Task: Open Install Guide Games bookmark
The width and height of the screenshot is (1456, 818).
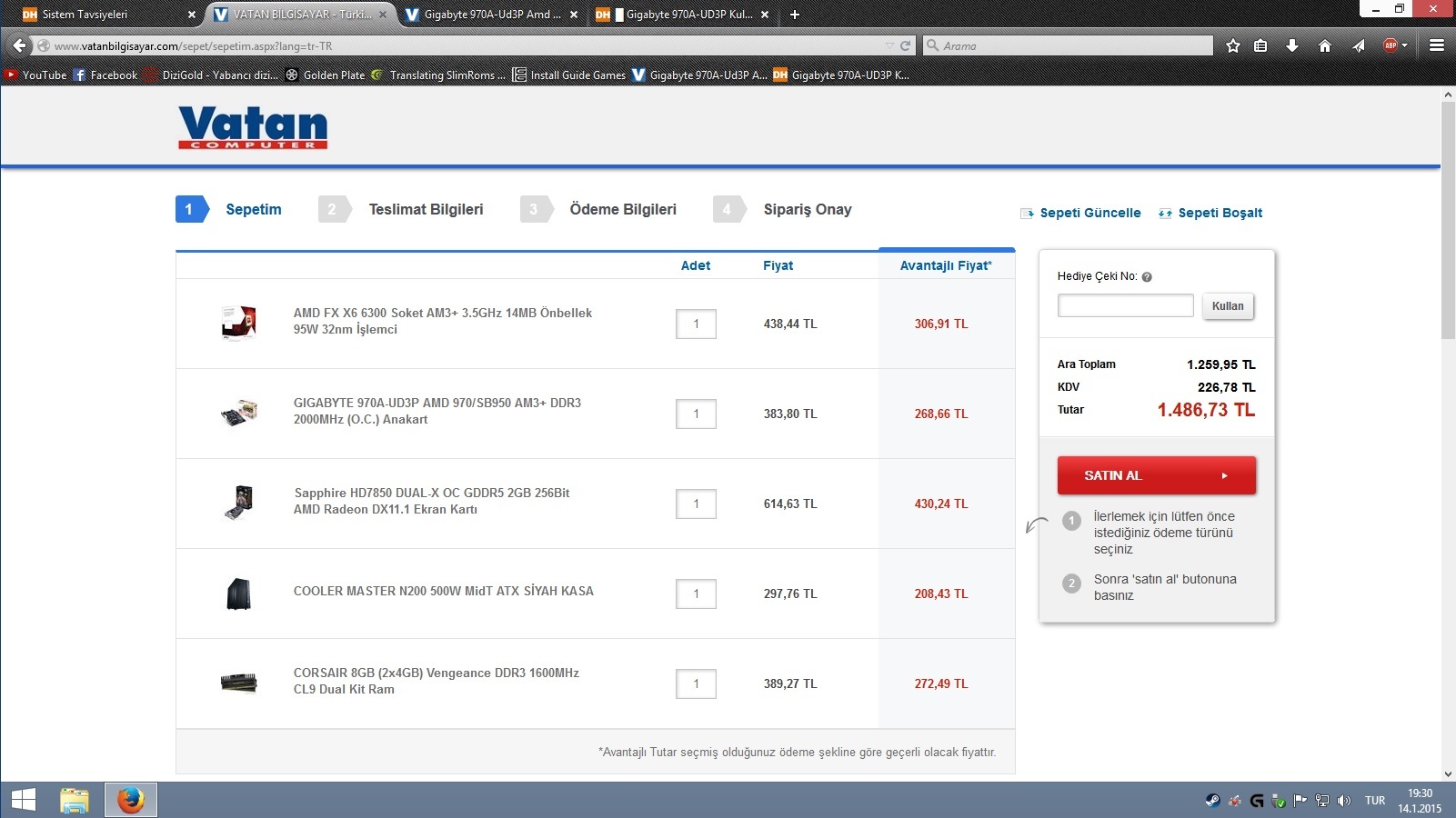Action: pyautogui.click(x=569, y=75)
